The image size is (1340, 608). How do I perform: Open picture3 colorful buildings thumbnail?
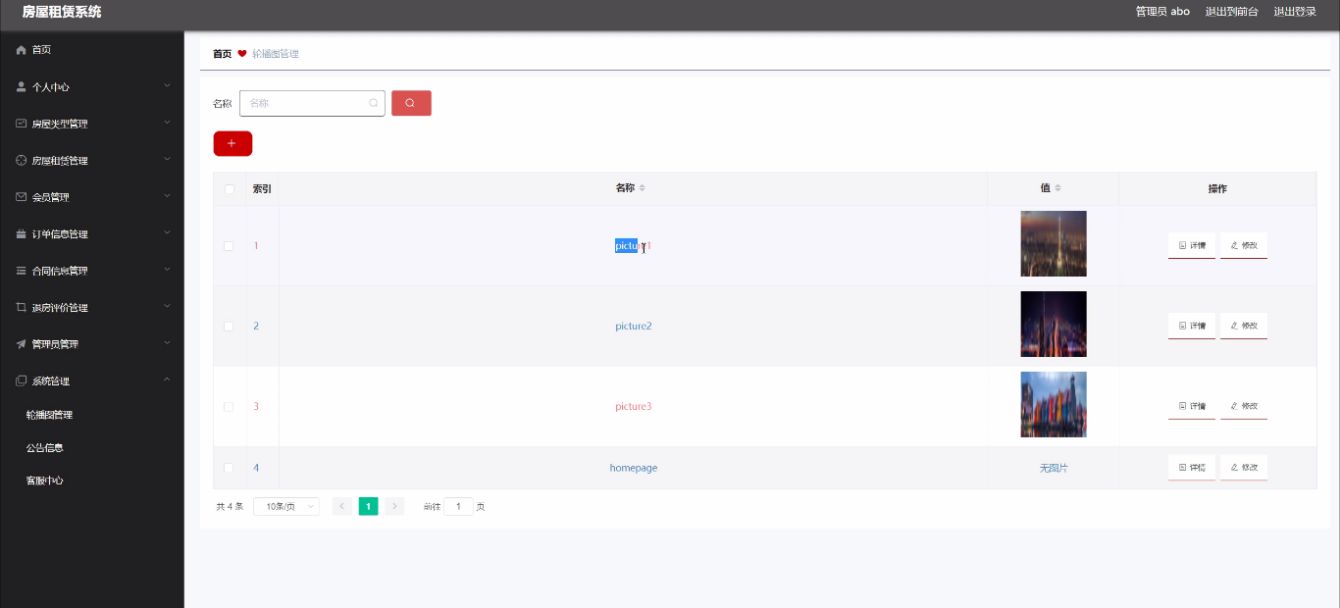pos(1053,405)
